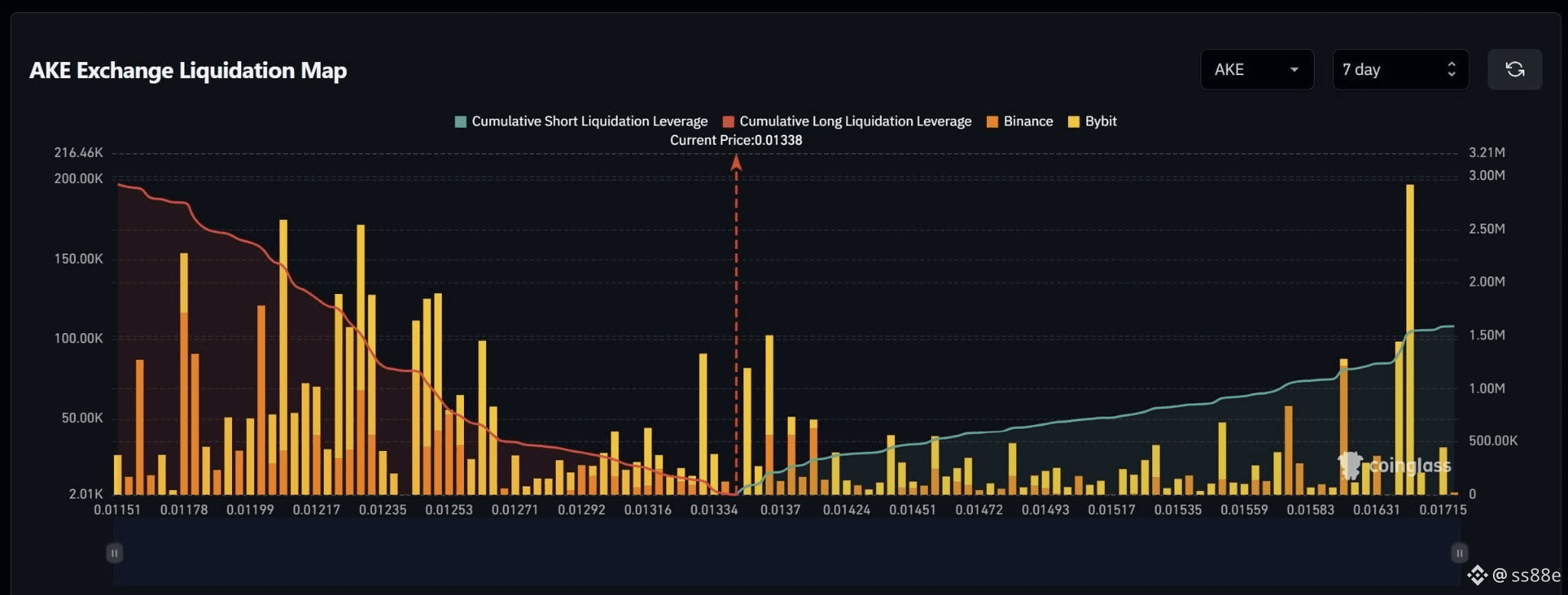
Task: Toggle Cumulative Short Liquidation Leverage legend
Action: pos(581,121)
